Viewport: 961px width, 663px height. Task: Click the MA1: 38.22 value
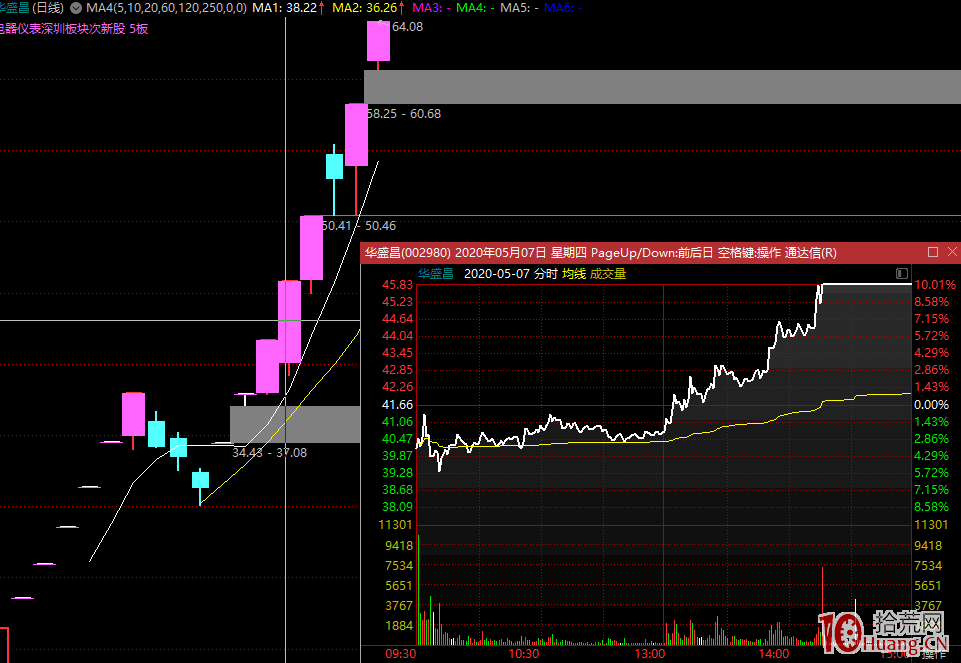pyautogui.click(x=285, y=8)
